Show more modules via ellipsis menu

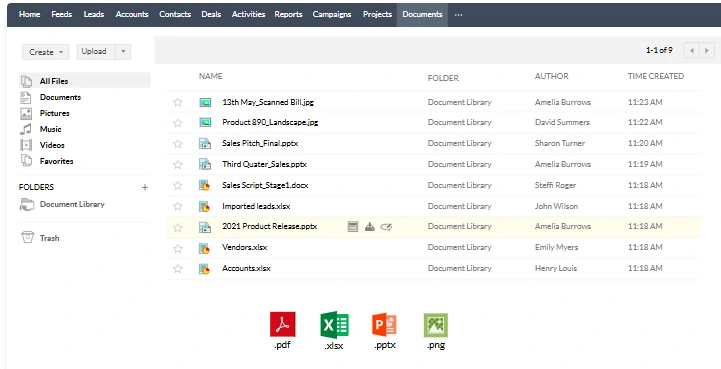[x=458, y=14]
